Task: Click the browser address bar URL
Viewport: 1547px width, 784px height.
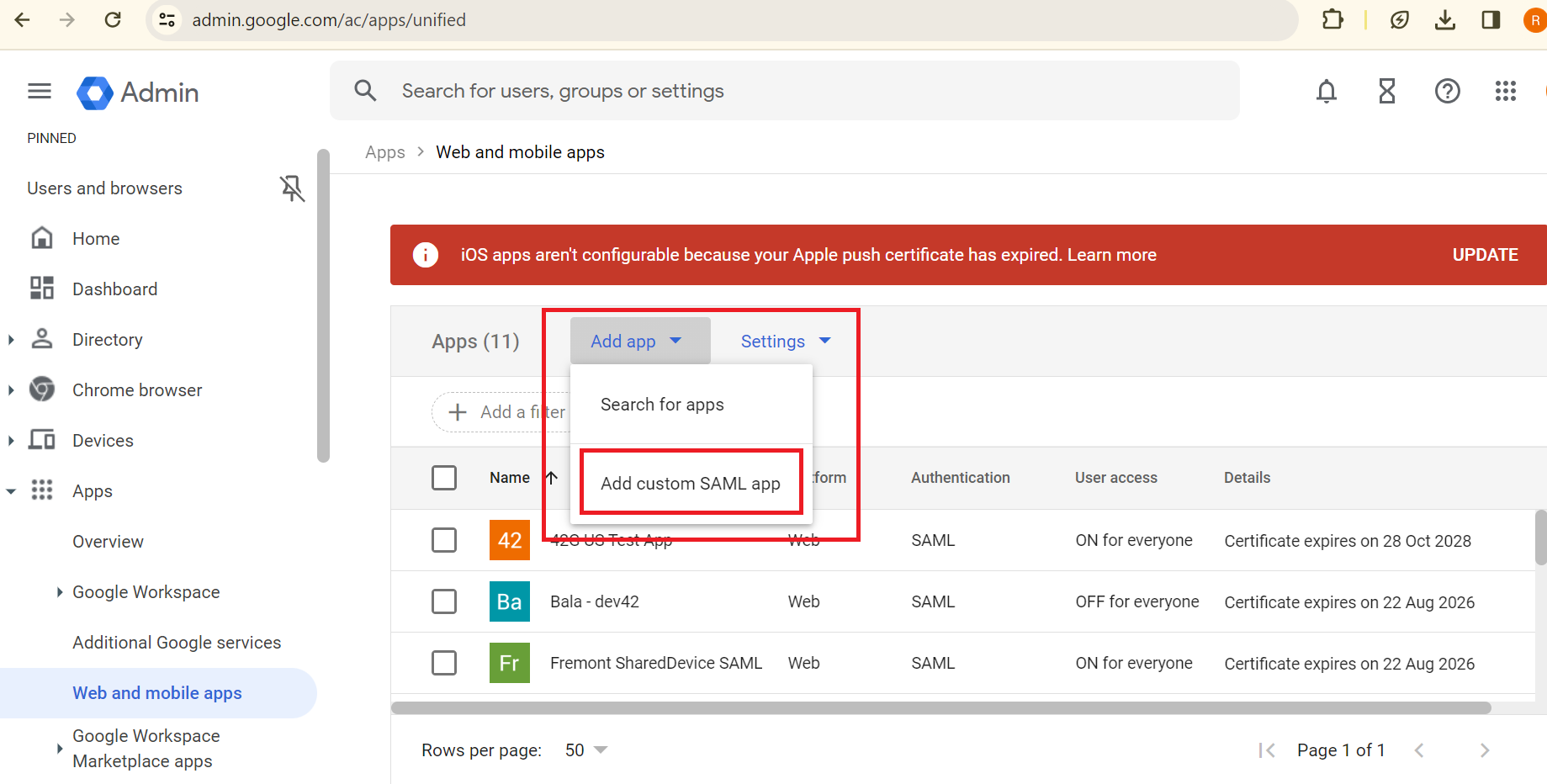Action: (x=329, y=19)
